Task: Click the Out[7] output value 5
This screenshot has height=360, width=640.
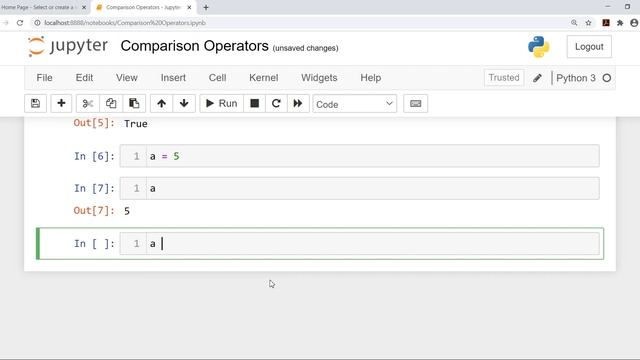Action: (127, 211)
